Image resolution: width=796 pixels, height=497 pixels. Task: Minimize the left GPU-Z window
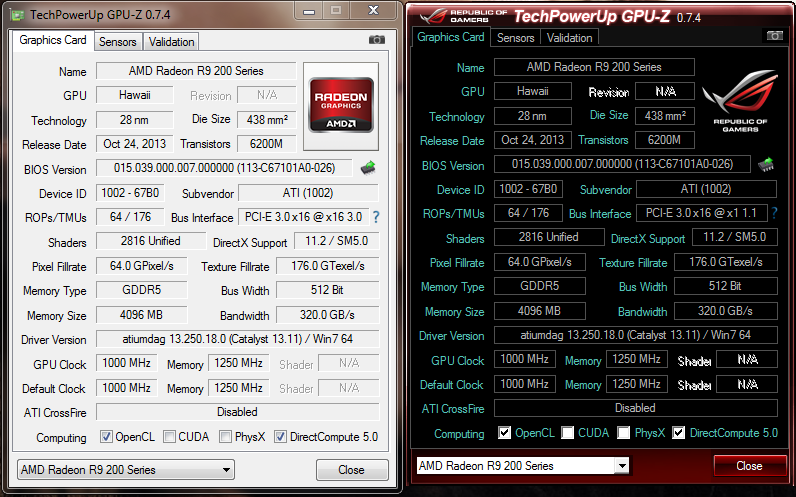click(x=309, y=11)
